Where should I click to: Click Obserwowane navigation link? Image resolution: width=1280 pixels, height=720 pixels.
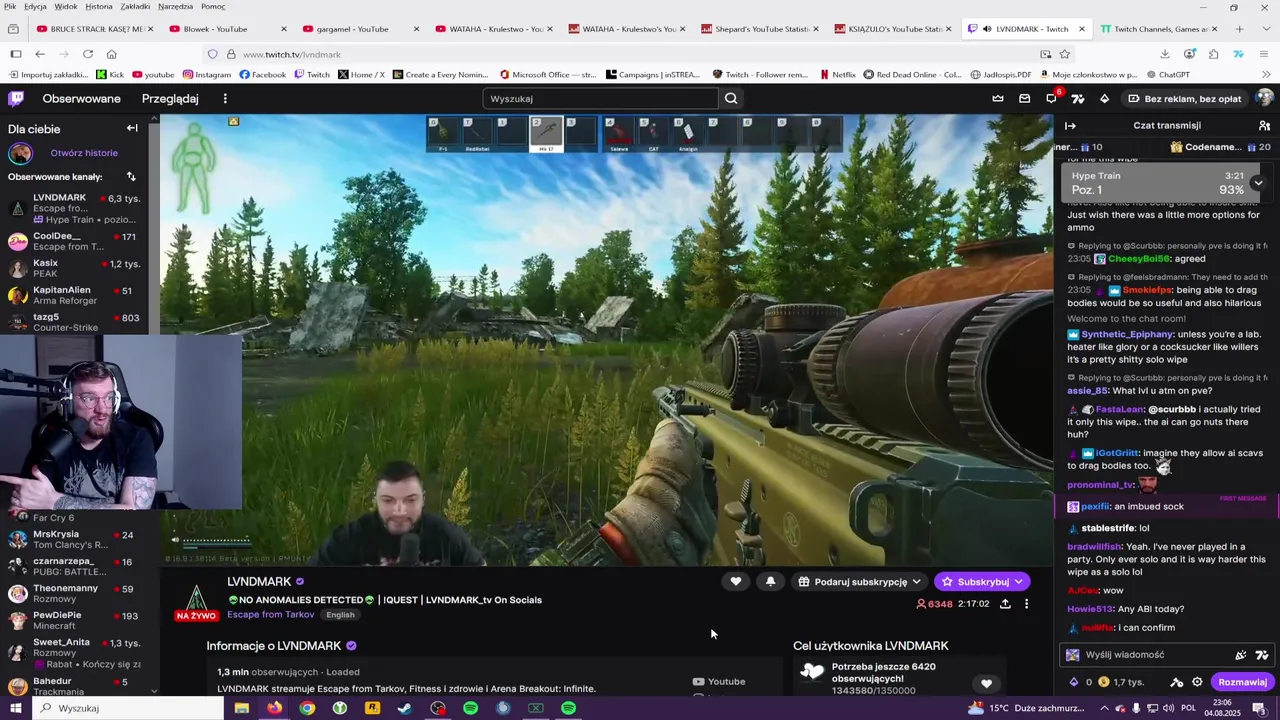tap(81, 98)
